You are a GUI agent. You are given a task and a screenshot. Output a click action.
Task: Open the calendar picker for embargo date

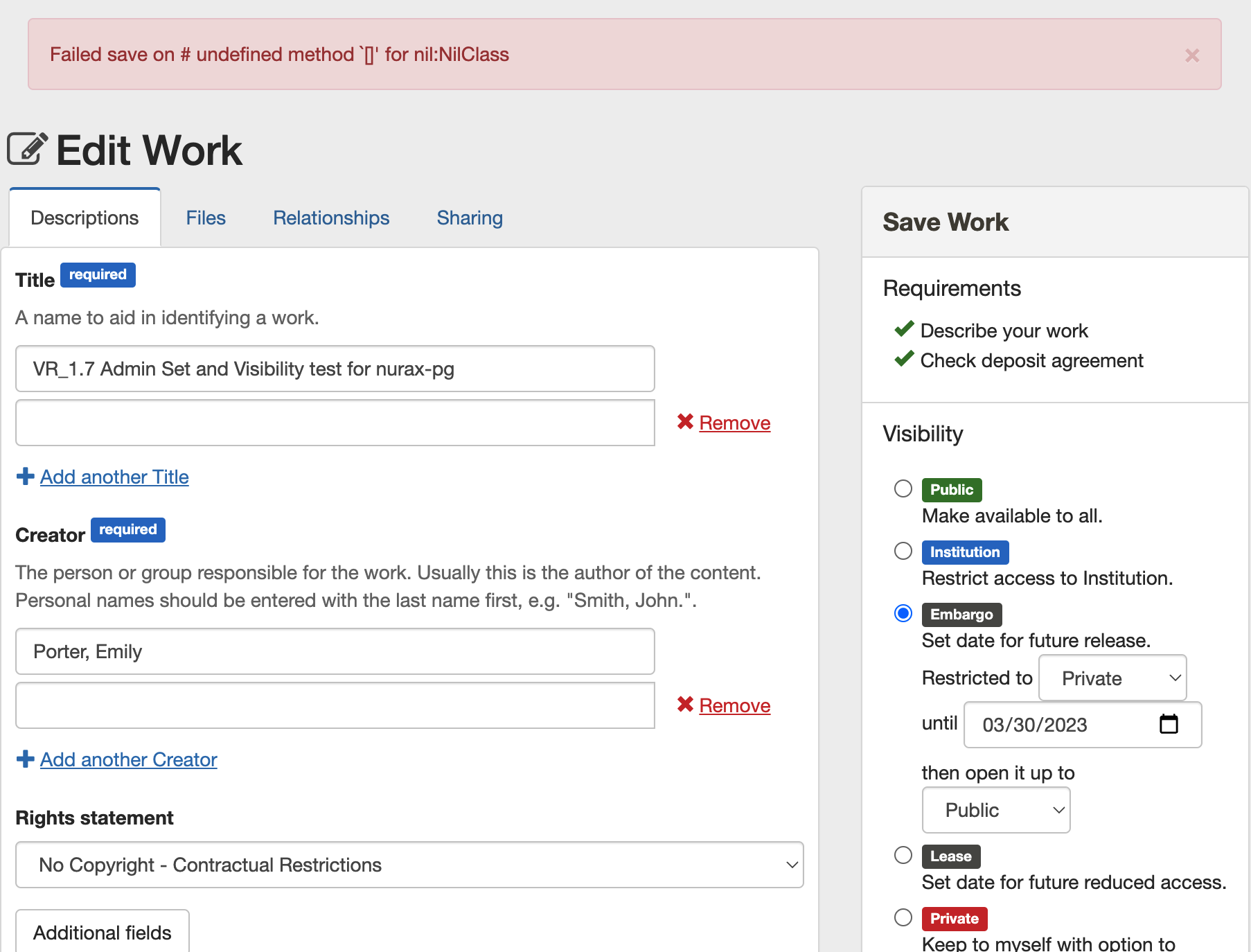(x=1169, y=724)
